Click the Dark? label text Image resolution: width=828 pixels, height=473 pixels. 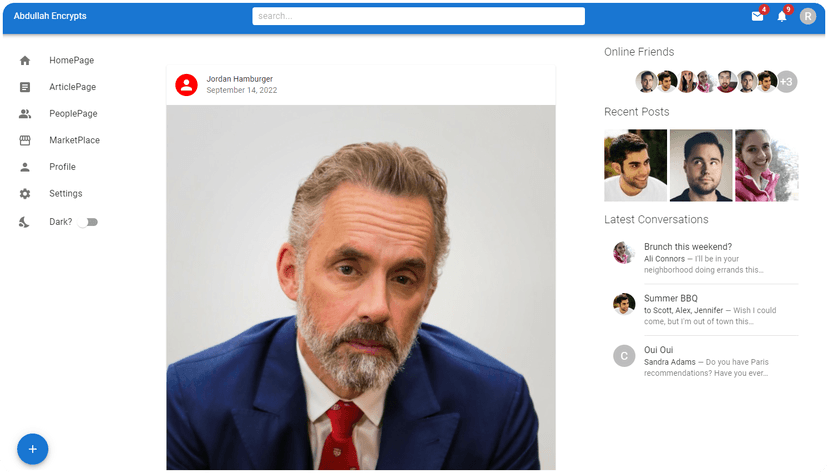[x=60, y=222]
